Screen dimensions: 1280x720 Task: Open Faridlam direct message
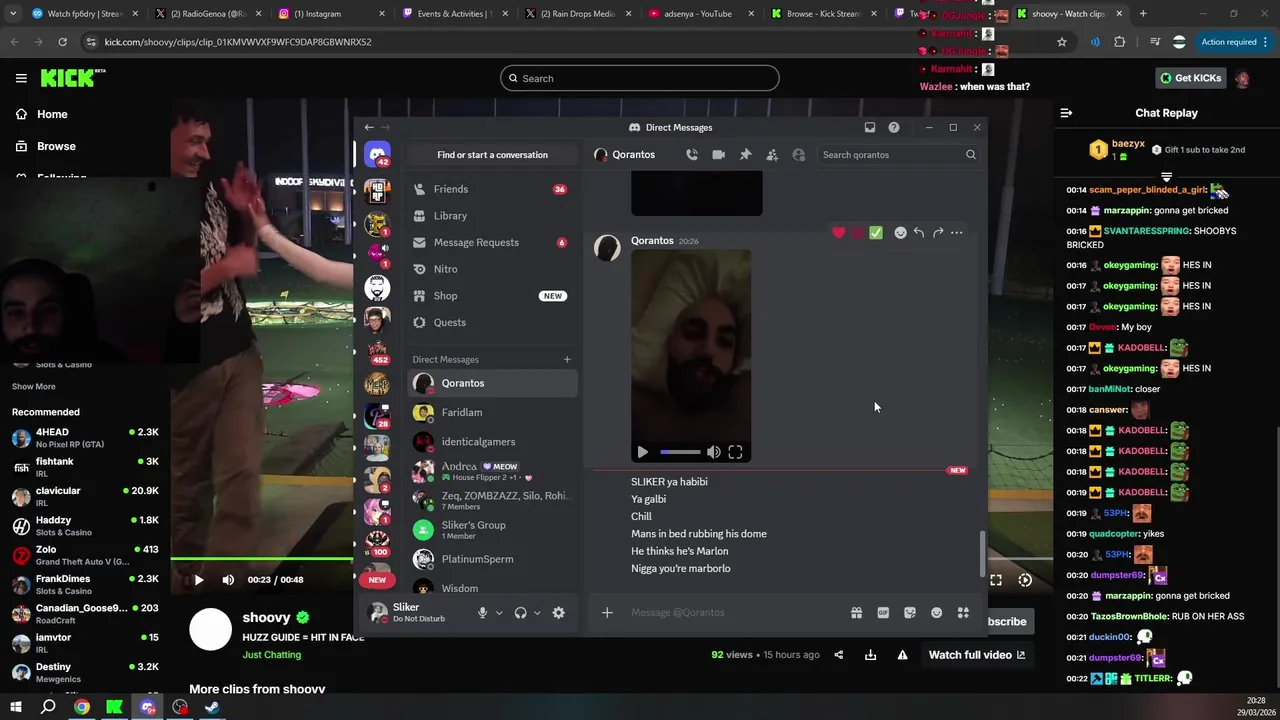[492, 412]
